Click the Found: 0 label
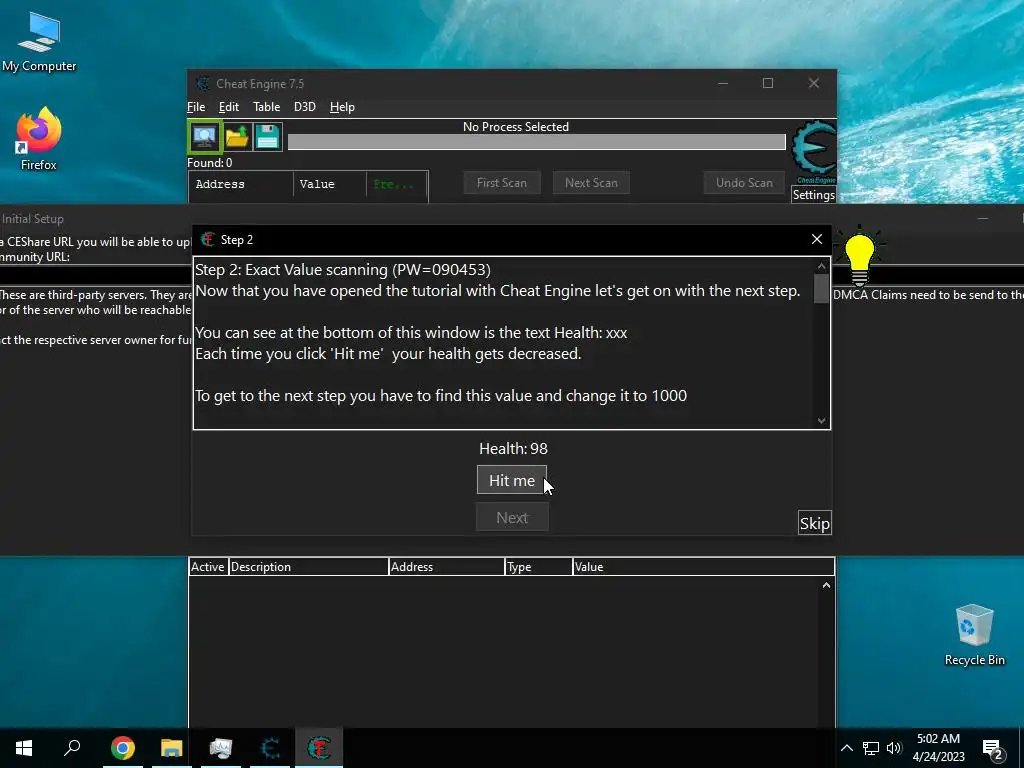 coord(210,163)
